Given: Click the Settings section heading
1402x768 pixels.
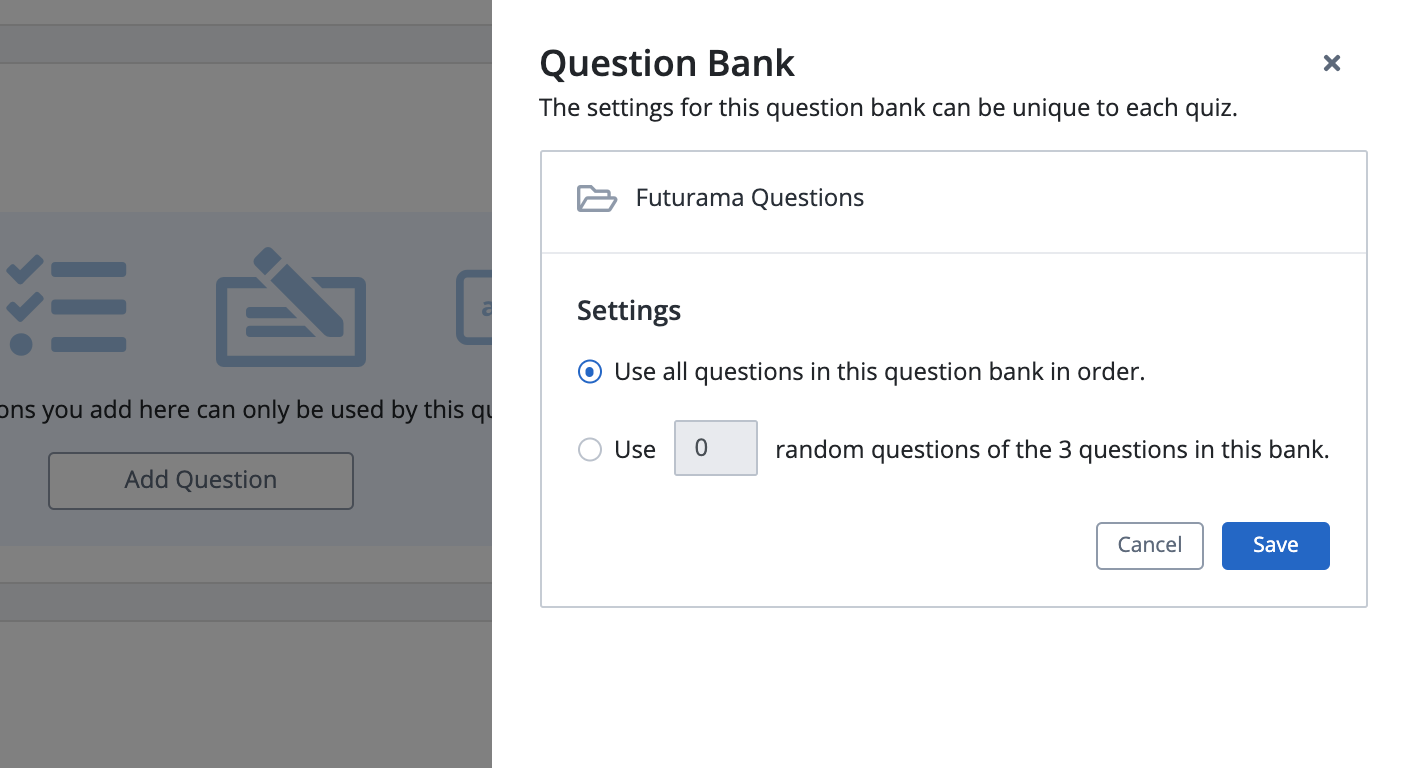Looking at the screenshot, I should (x=629, y=311).
